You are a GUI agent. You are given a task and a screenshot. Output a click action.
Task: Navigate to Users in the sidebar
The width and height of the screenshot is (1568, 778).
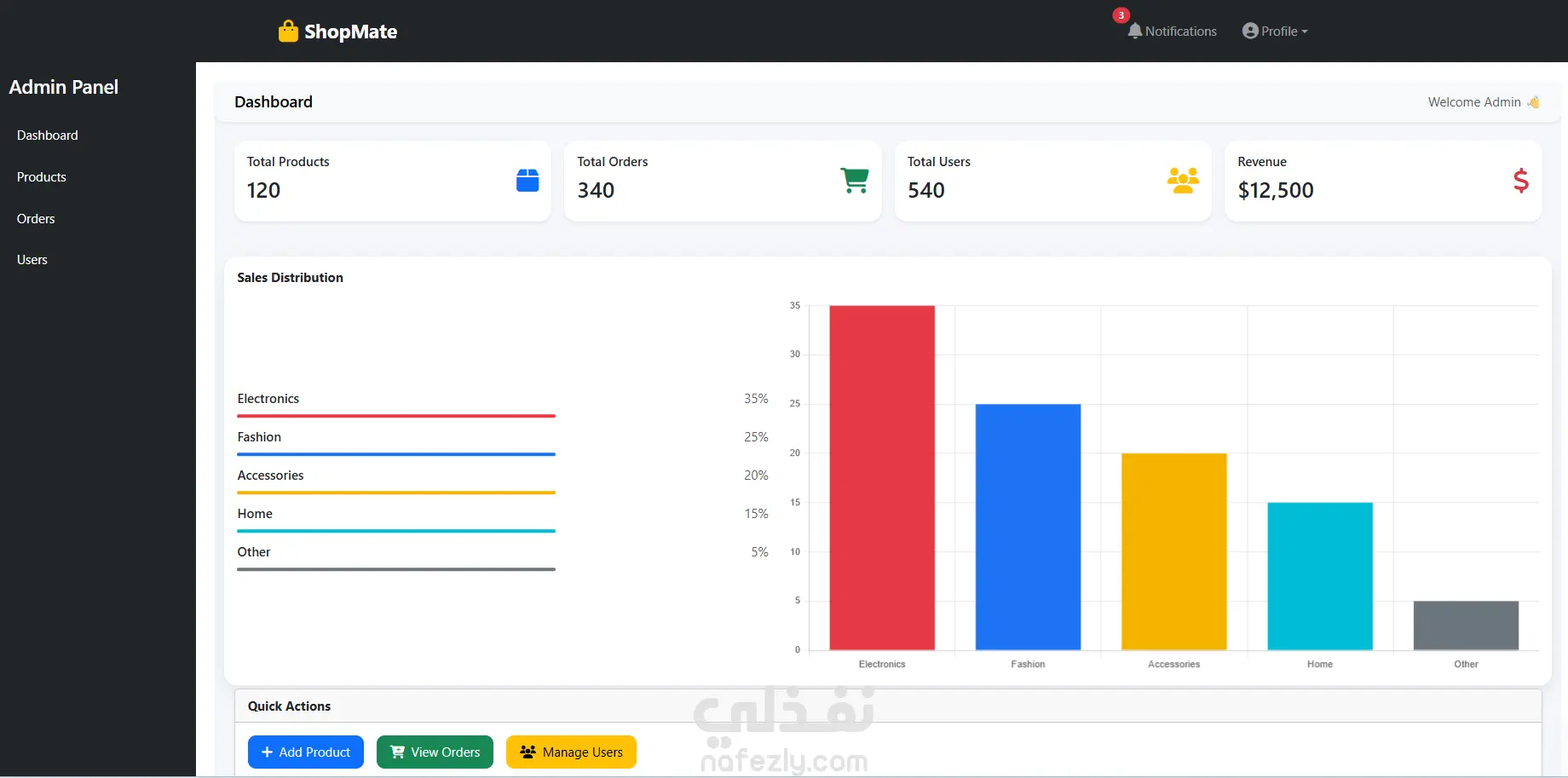click(x=32, y=260)
